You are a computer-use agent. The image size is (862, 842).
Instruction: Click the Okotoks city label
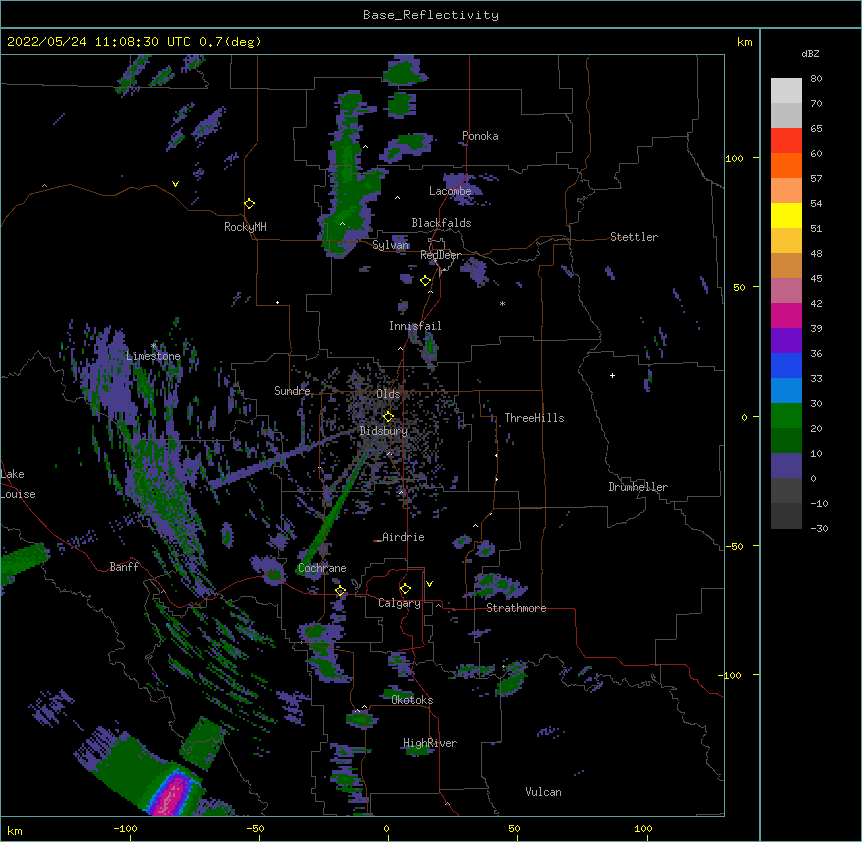412,700
